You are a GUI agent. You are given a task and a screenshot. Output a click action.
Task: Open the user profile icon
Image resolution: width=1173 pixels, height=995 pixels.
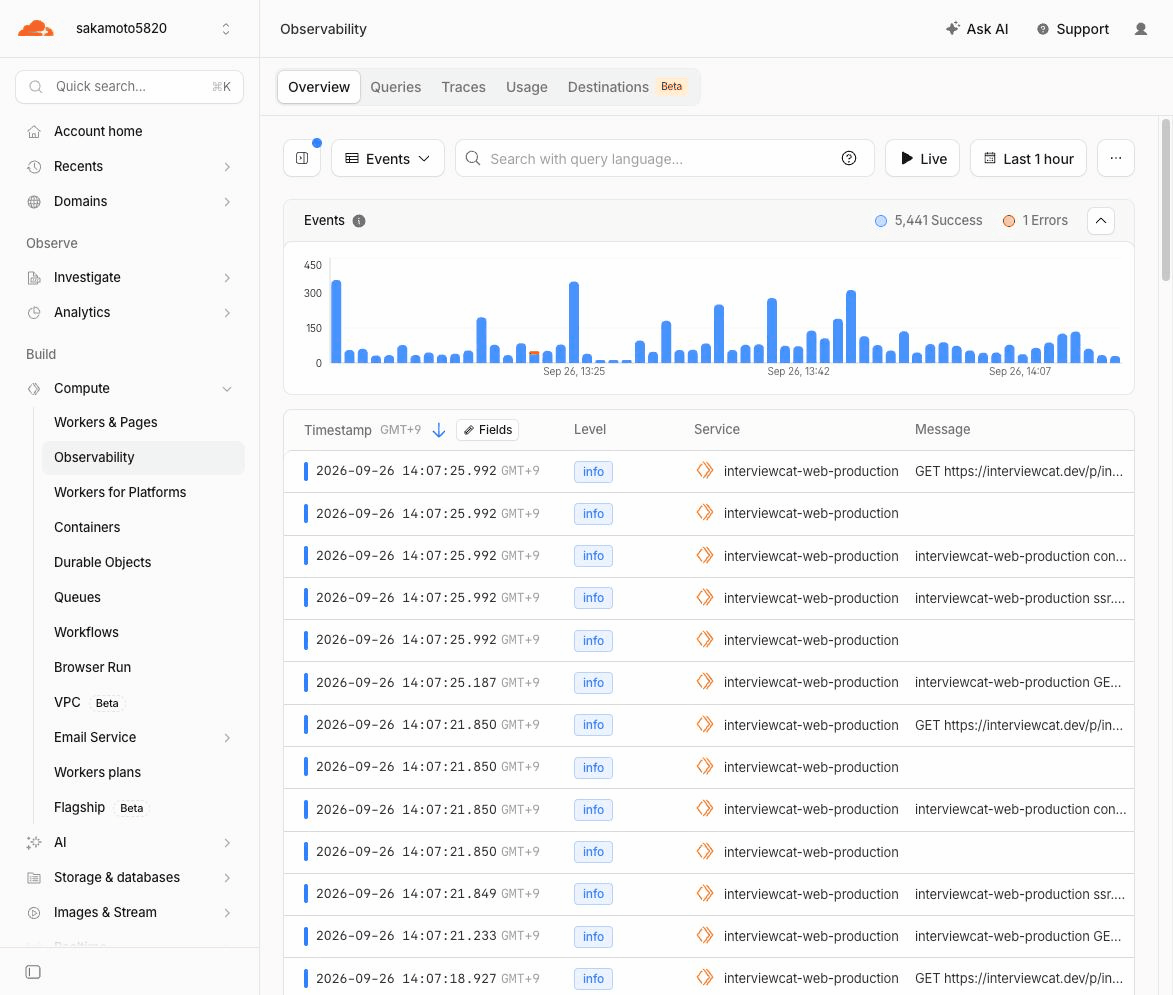[x=1140, y=29]
